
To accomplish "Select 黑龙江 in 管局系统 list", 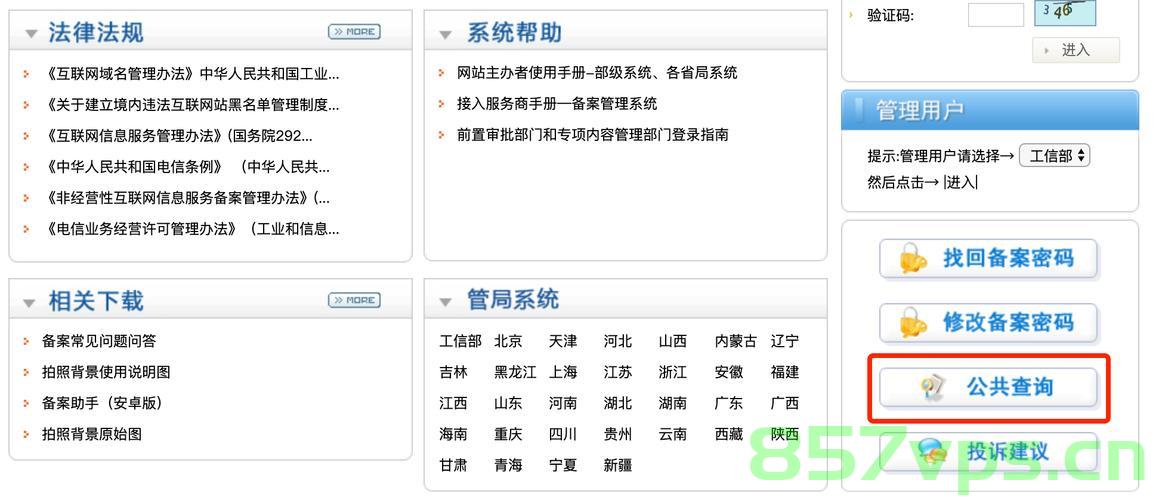I will (515, 373).
